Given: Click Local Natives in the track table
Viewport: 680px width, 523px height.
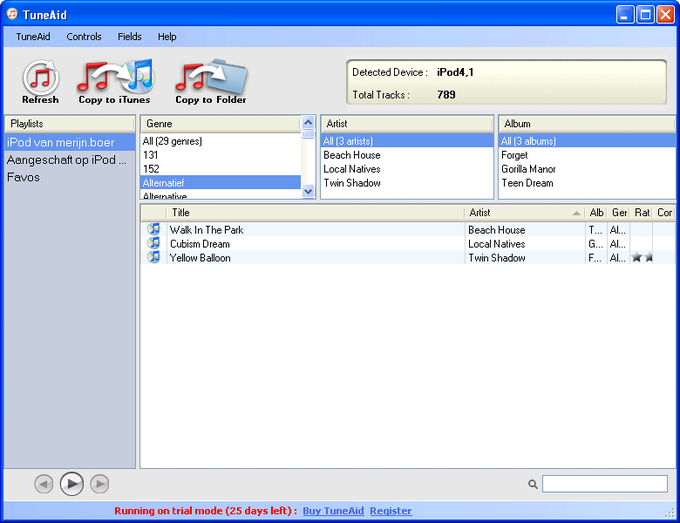Looking at the screenshot, I should pos(497,244).
